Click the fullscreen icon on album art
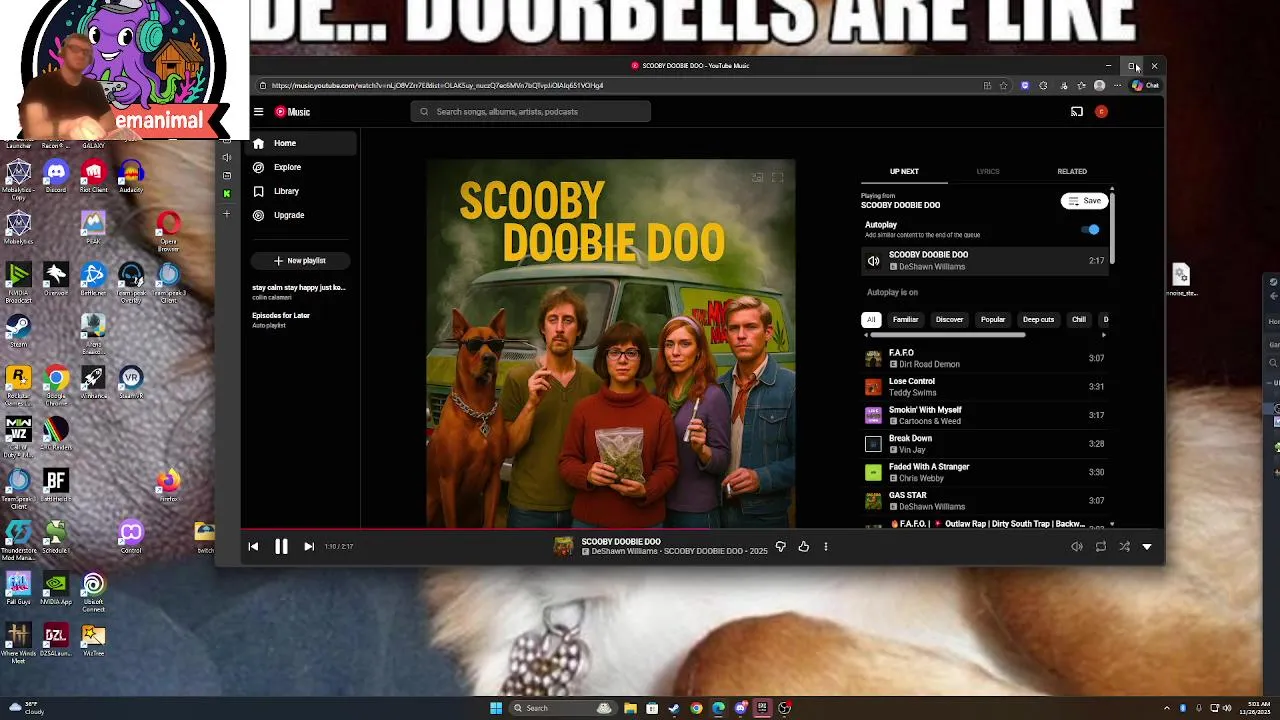The height and width of the screenshot is (720, 1280). pyautogui.click(x=778, y=177)
